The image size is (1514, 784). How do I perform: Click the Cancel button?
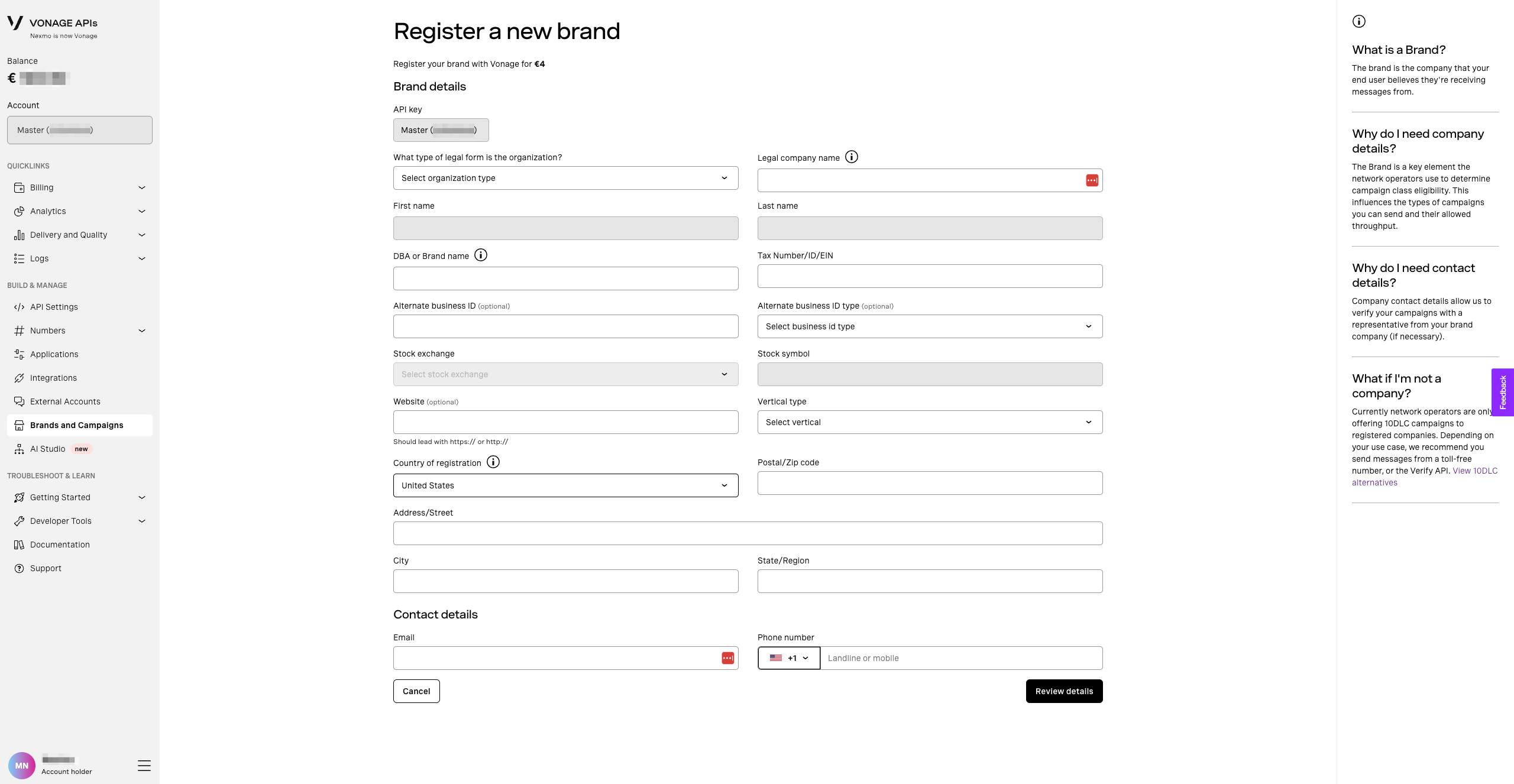[x=416, y=691]
